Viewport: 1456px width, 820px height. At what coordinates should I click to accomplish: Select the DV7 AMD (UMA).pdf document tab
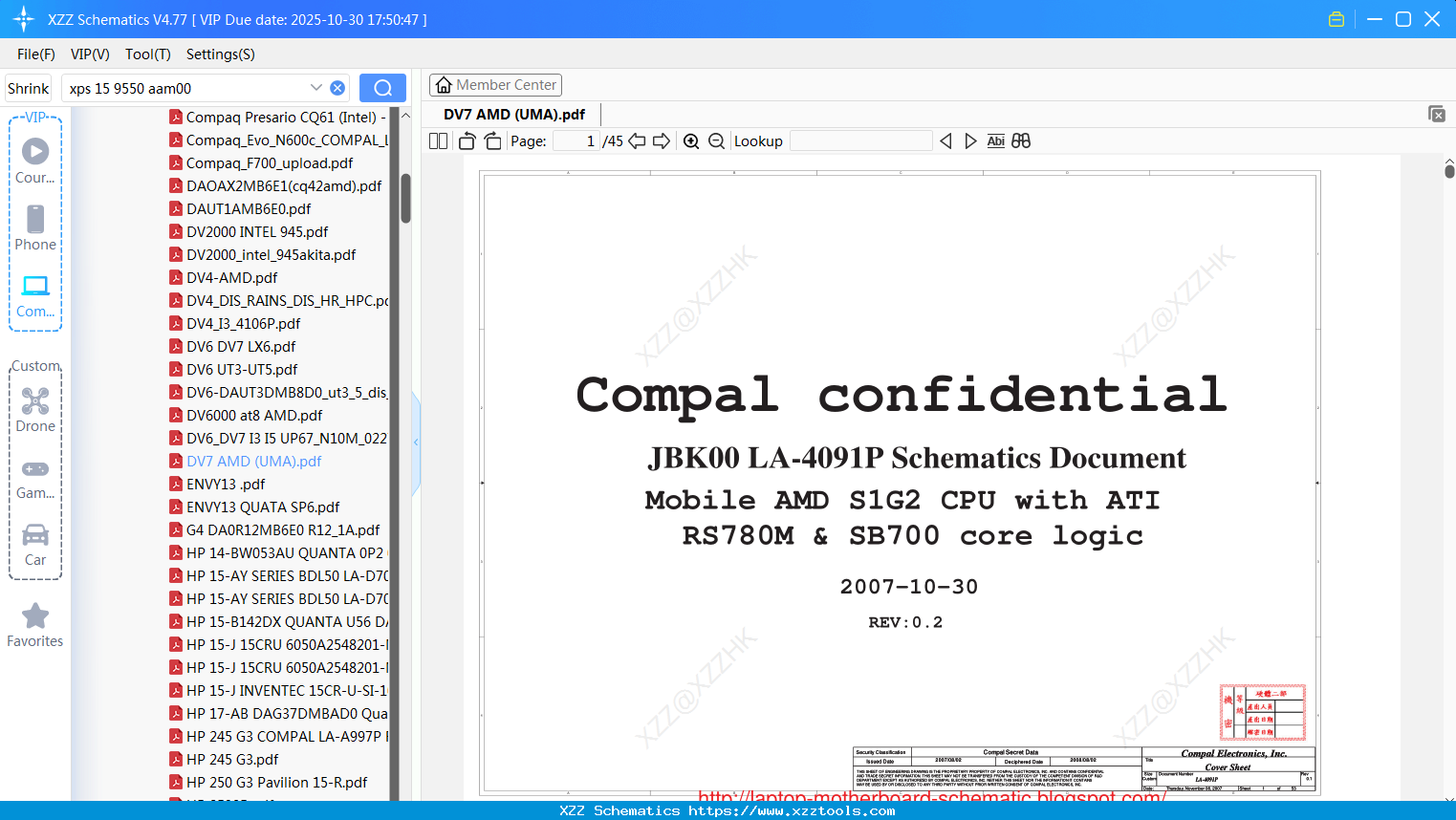click(514, 115)
